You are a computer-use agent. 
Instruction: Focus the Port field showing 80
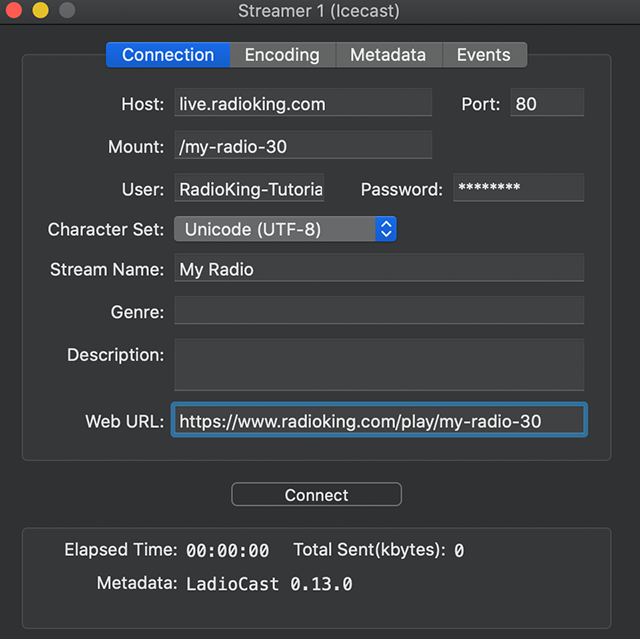click(x=546, y=103)
